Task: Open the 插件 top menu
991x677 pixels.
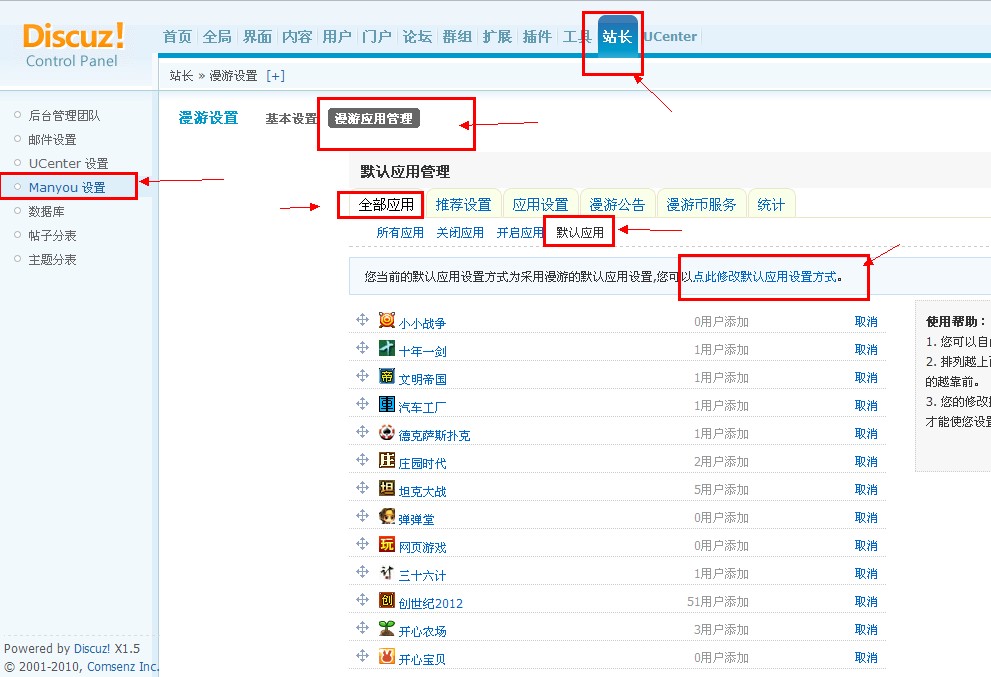Action: [x=537, y=37]
